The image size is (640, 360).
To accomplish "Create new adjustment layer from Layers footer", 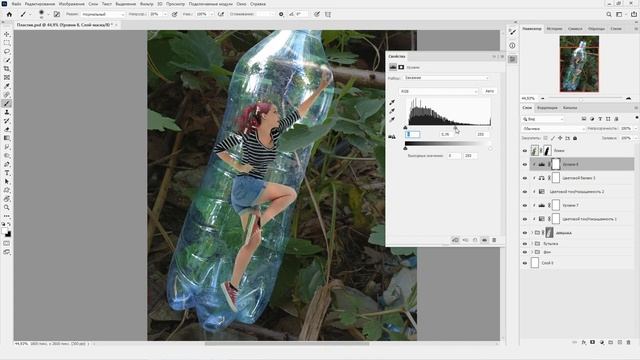I will [602, 342].
